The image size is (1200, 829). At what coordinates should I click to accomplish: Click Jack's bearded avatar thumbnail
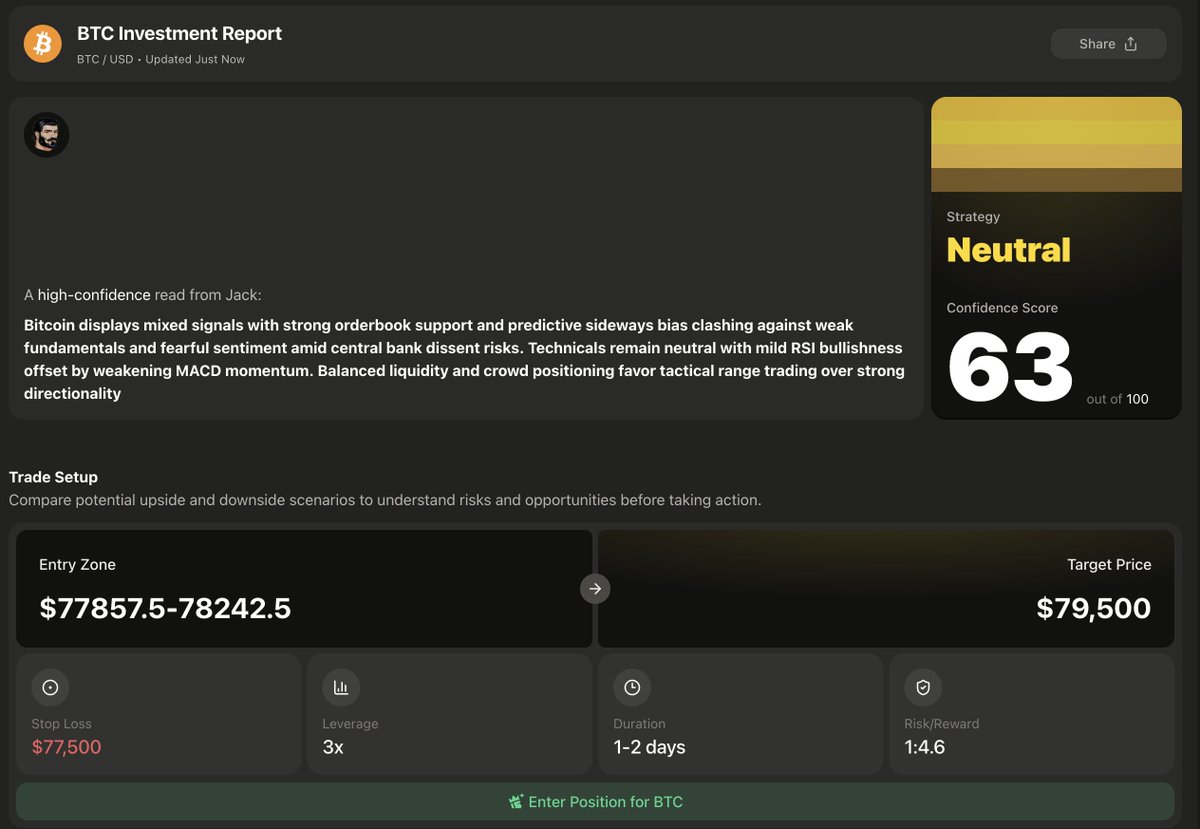tap(46, 135)
